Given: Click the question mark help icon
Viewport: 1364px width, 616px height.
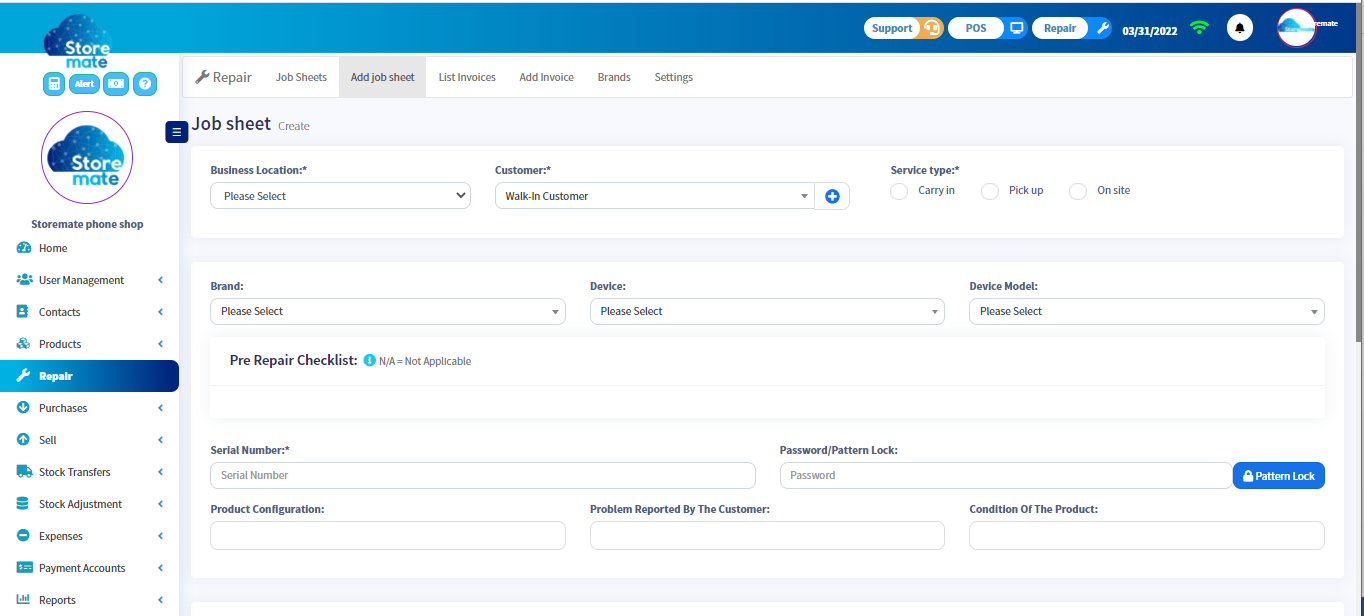Looking at the screenshot, I should [x=145, y=84].
